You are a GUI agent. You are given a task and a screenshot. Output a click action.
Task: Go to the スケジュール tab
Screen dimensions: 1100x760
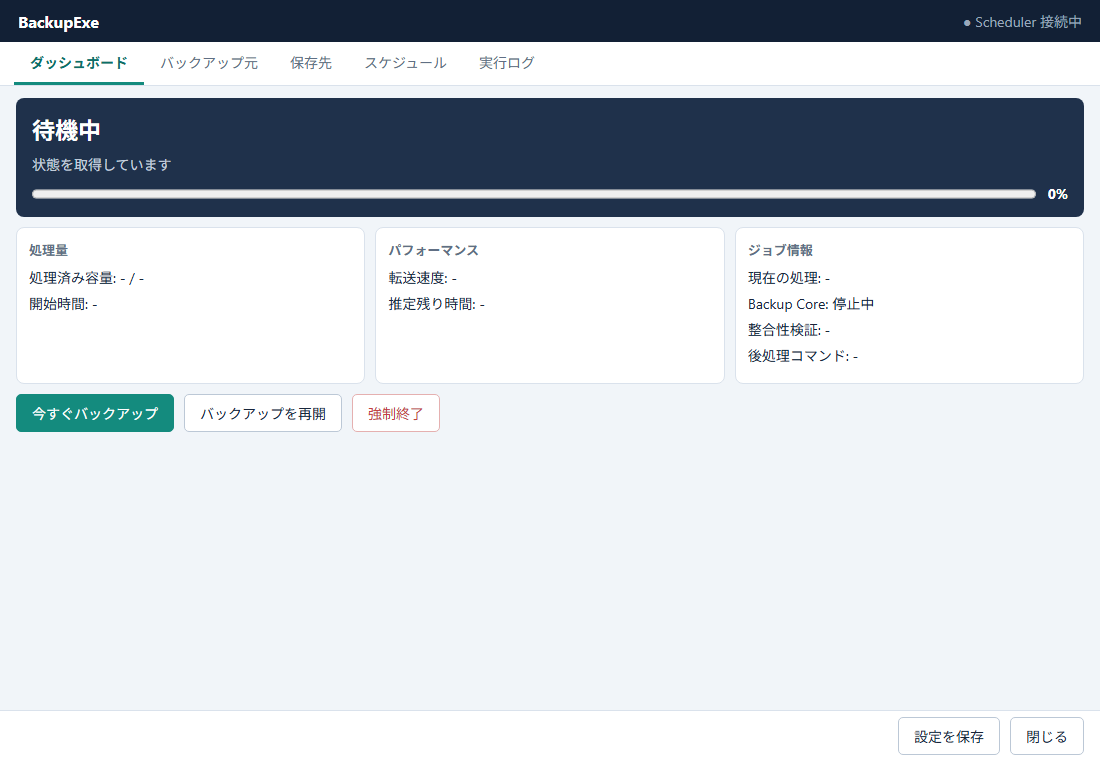coord(405,63)
